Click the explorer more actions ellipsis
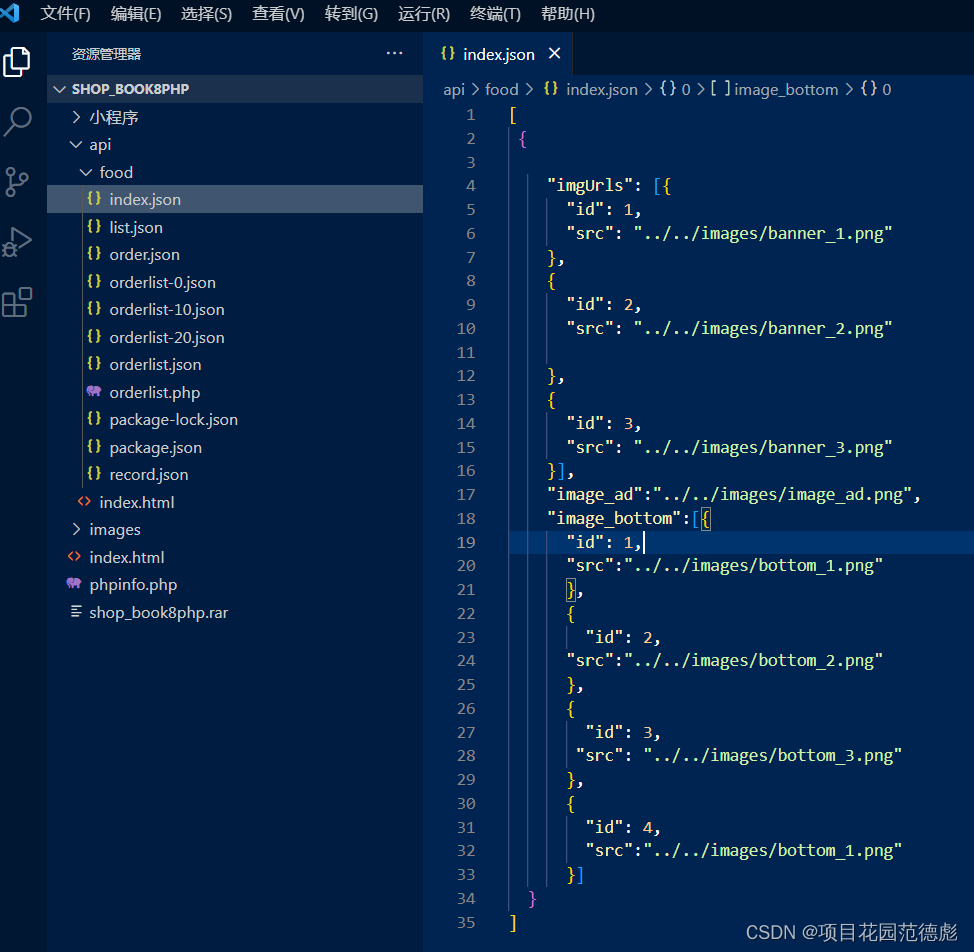The image size is (974, 952). point(394,54)
